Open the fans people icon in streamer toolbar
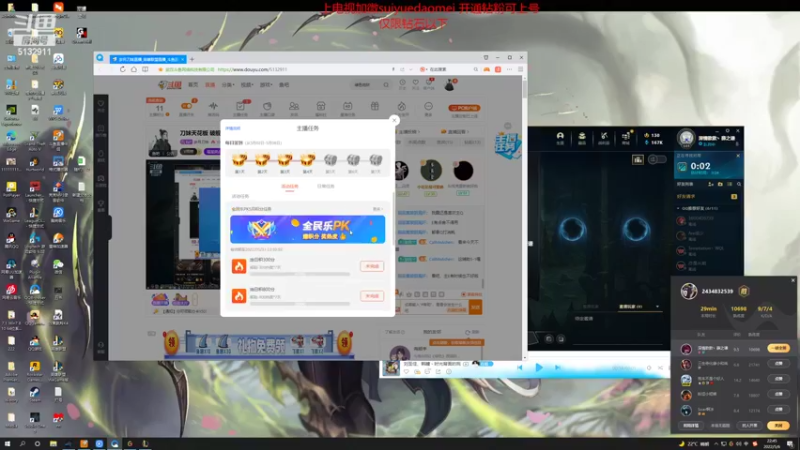800x450 pixels. [x=294, y=106]
